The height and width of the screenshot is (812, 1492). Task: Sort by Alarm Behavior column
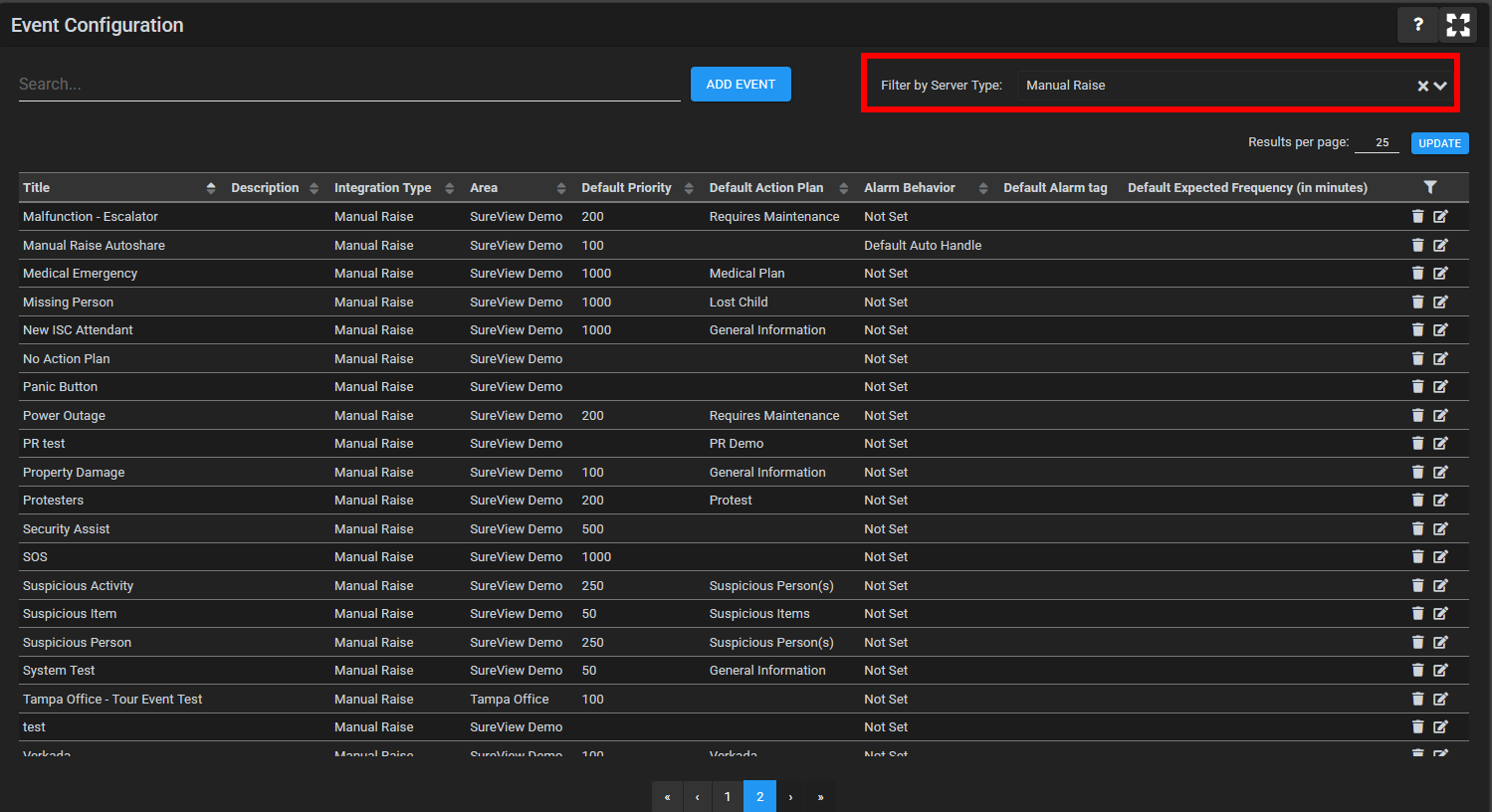(x=983, y=188)
